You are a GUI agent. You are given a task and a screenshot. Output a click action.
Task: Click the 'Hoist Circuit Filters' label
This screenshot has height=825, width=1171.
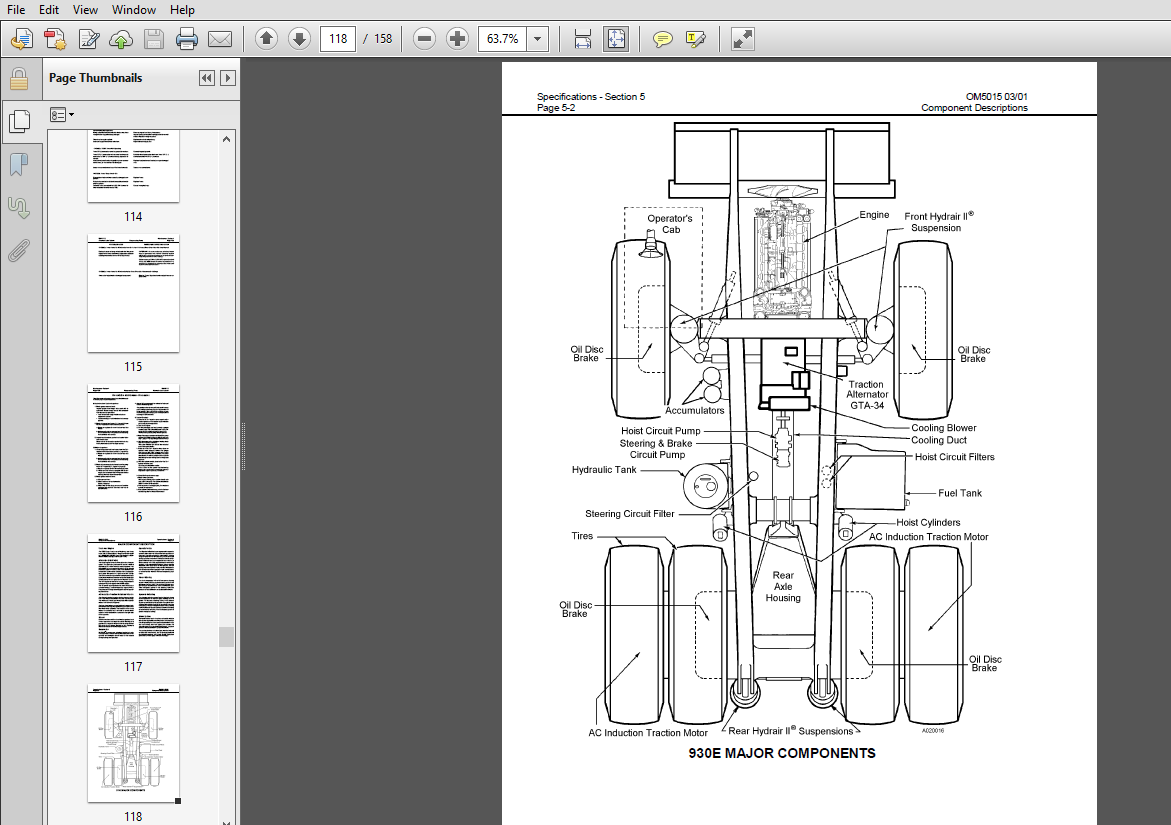(954, 457)
